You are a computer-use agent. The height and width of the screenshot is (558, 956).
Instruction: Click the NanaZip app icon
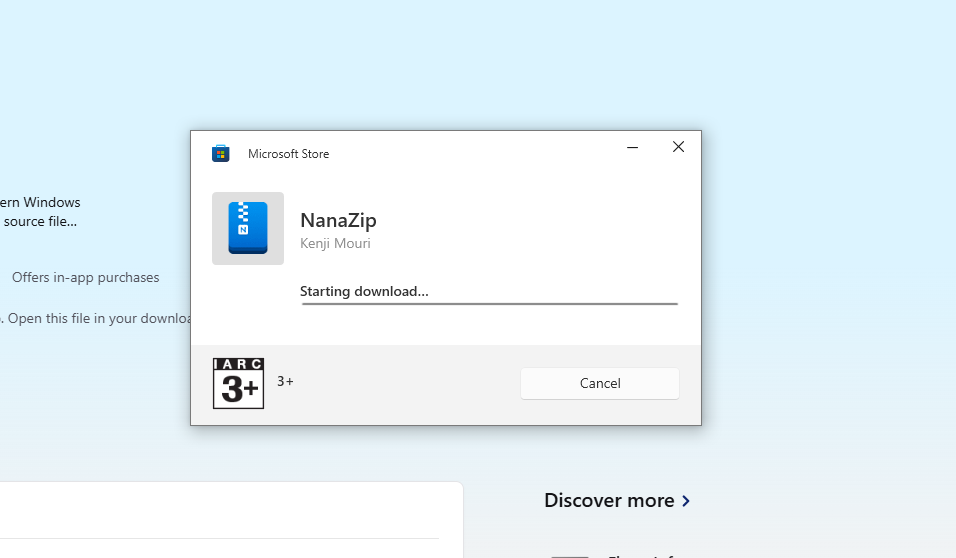pos(248,228)
